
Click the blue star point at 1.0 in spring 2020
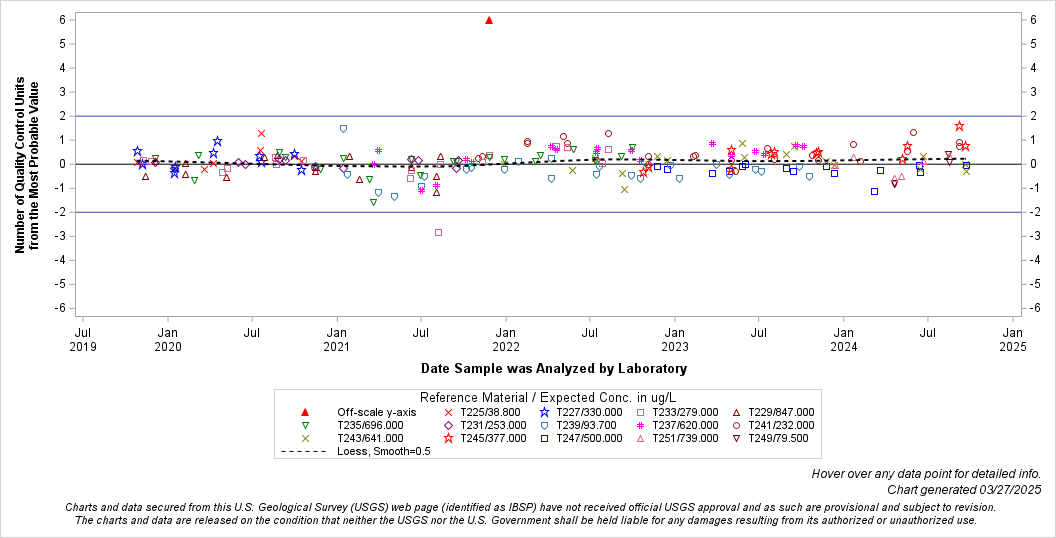click(x=218, y=141)
